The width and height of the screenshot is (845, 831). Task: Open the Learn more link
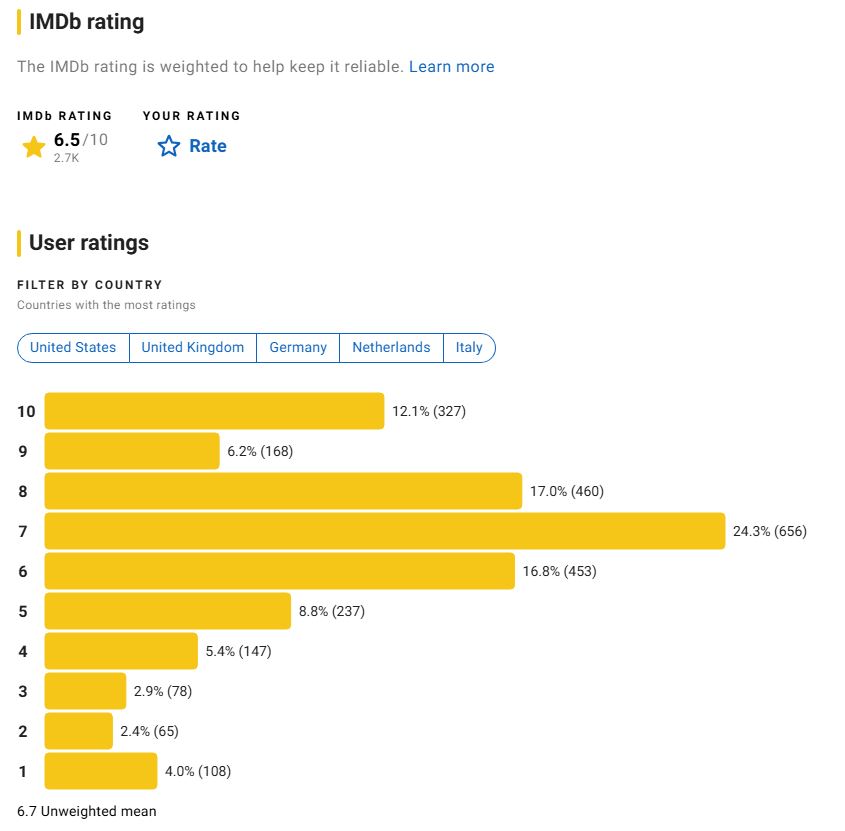451,66
